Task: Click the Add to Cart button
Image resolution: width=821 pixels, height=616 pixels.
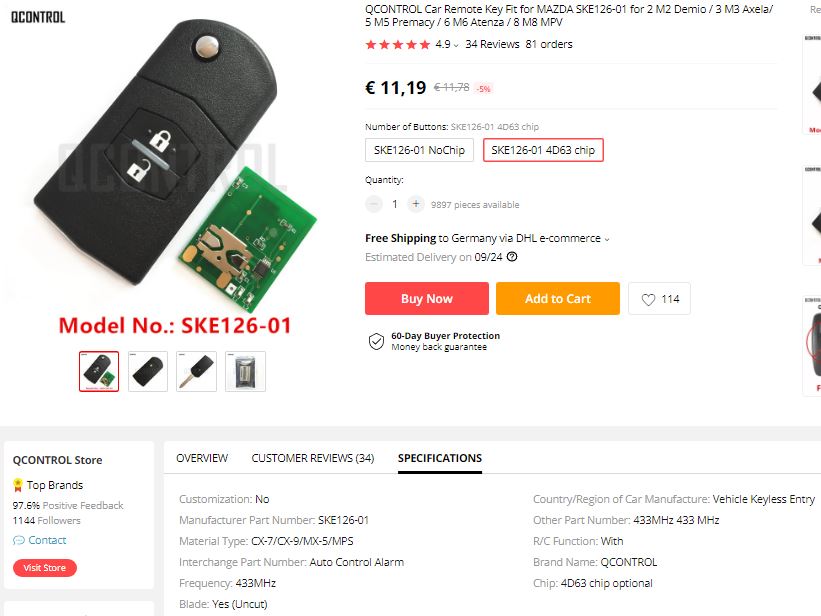Action: 558,299
